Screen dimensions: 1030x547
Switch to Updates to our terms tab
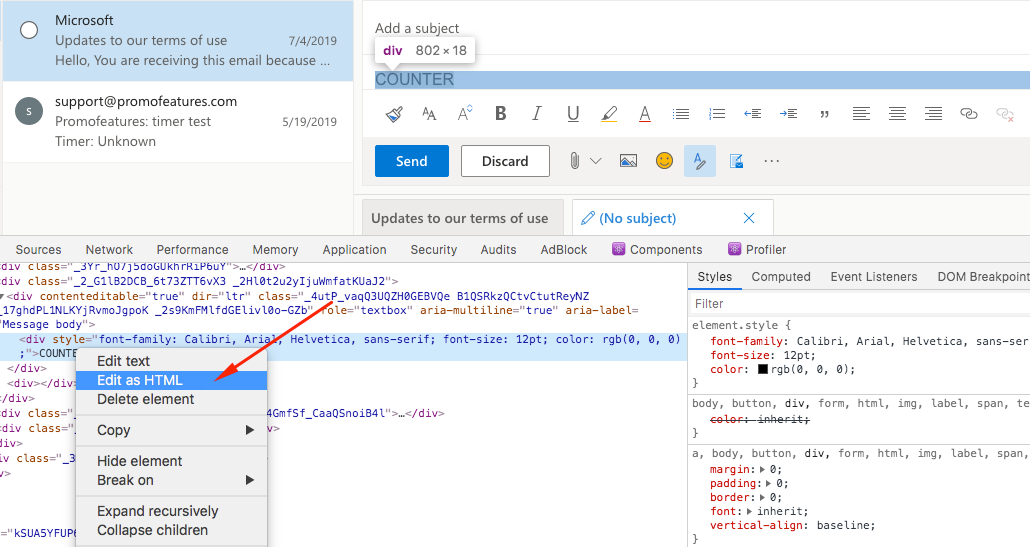[463, 217]
